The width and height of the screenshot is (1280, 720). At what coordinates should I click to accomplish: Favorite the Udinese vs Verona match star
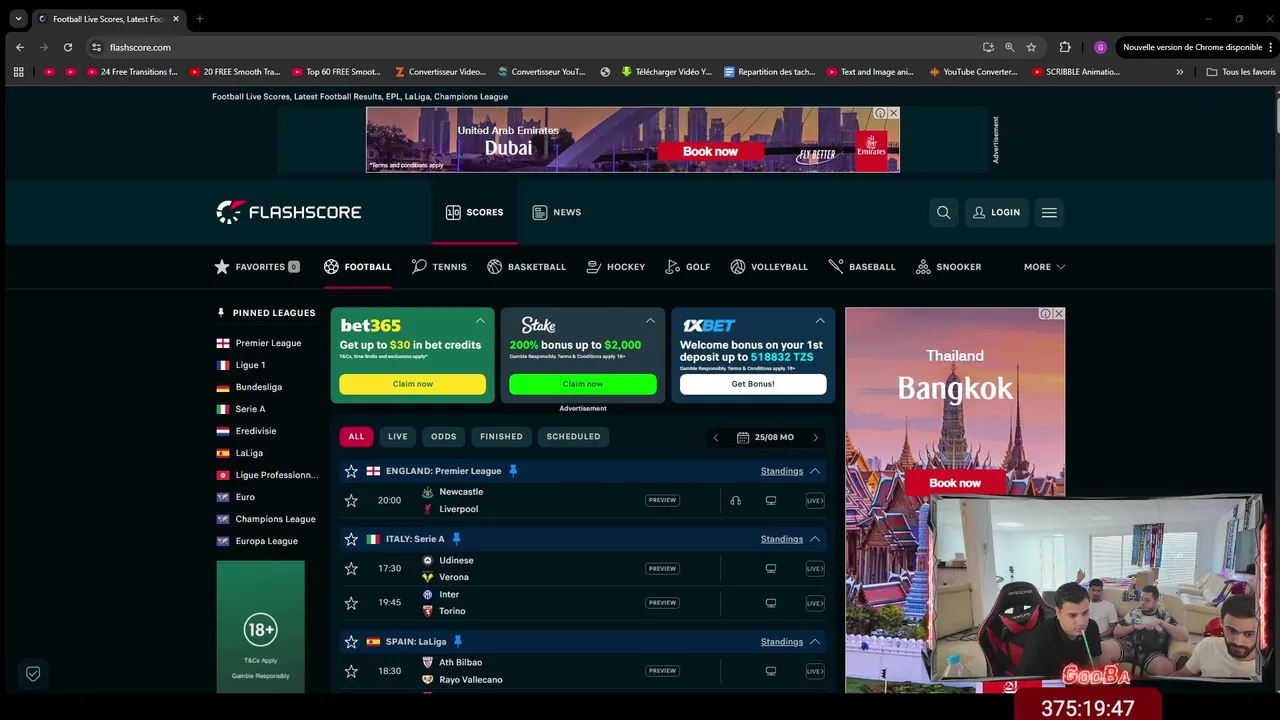(351, 568)
